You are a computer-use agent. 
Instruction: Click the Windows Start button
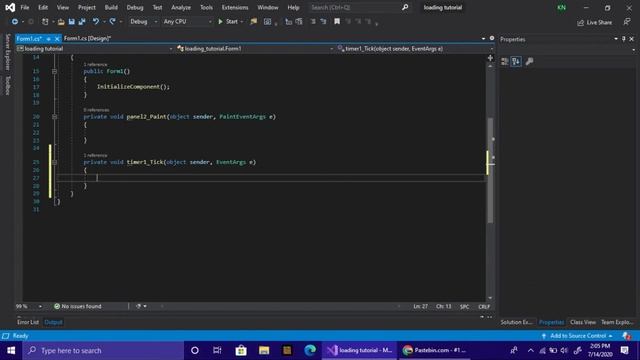click(x=11, y=350)
